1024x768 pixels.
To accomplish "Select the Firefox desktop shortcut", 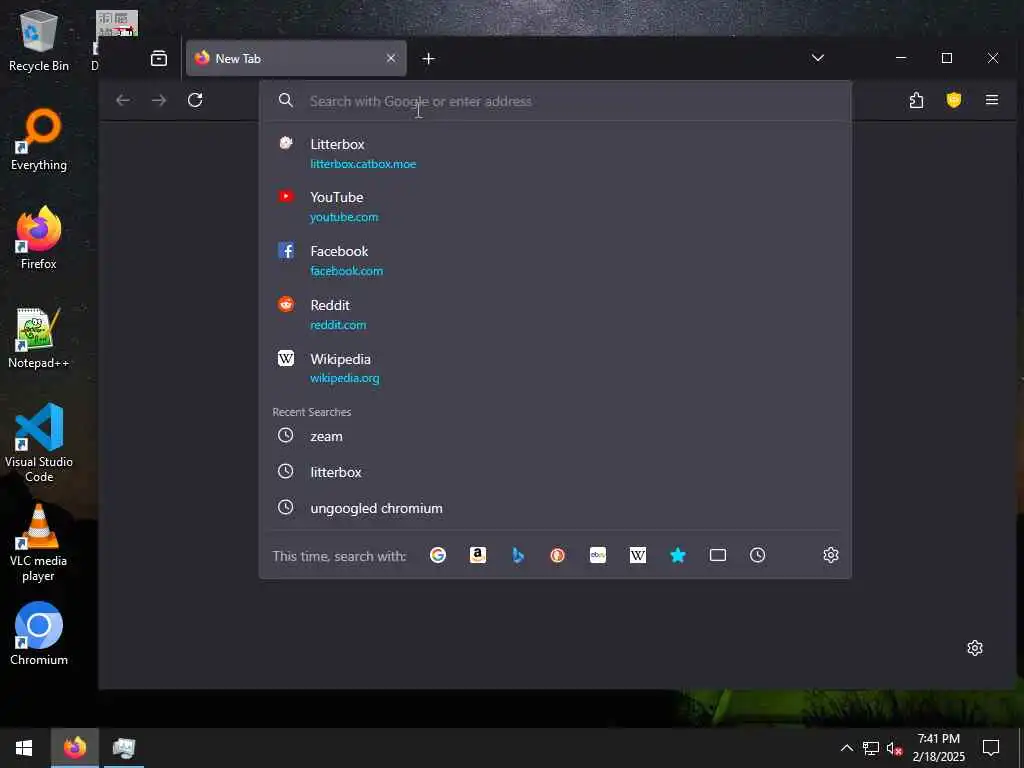I will pyautogui.click(x=39, y=238).
